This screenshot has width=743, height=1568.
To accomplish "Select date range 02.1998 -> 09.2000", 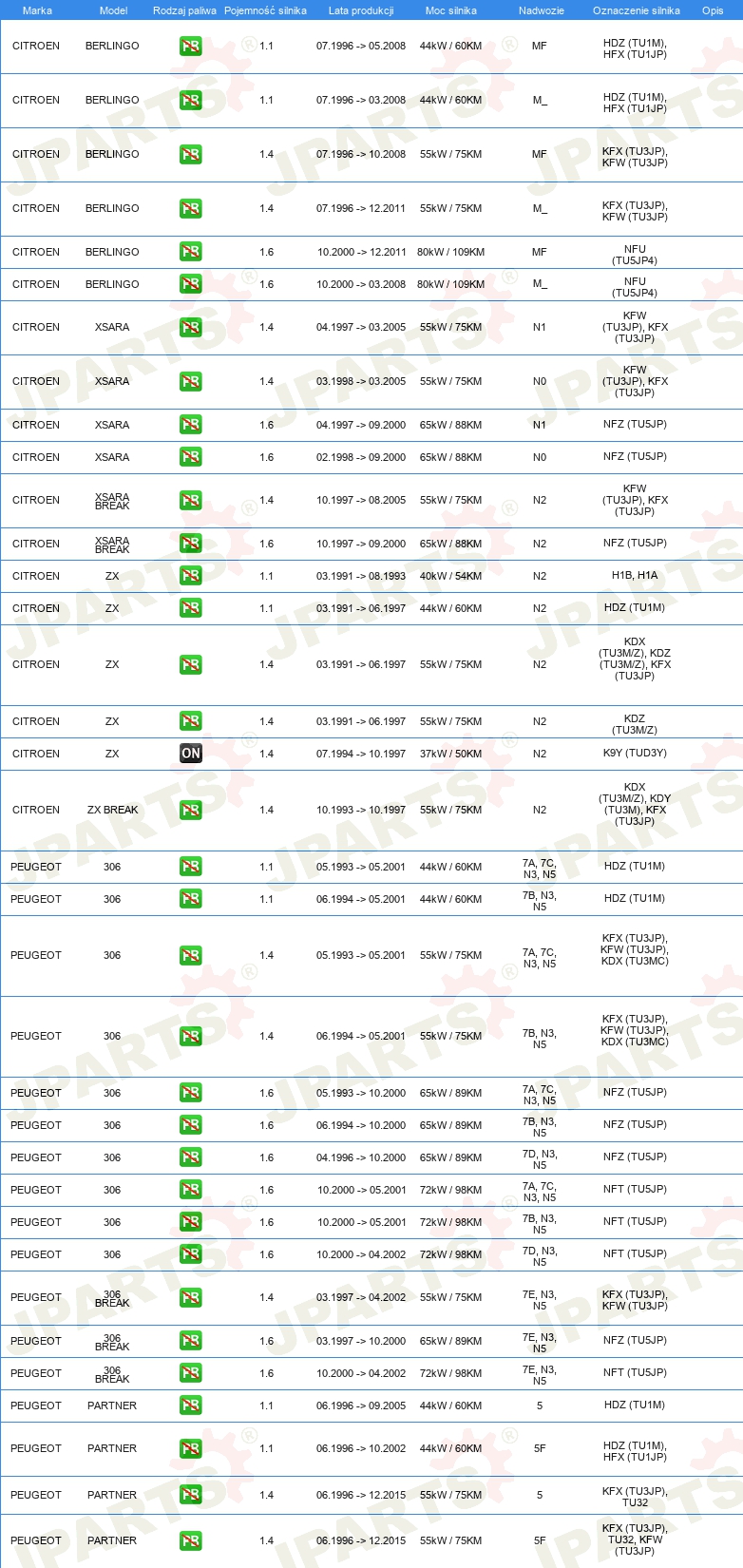I will click(x=361, y=457).
